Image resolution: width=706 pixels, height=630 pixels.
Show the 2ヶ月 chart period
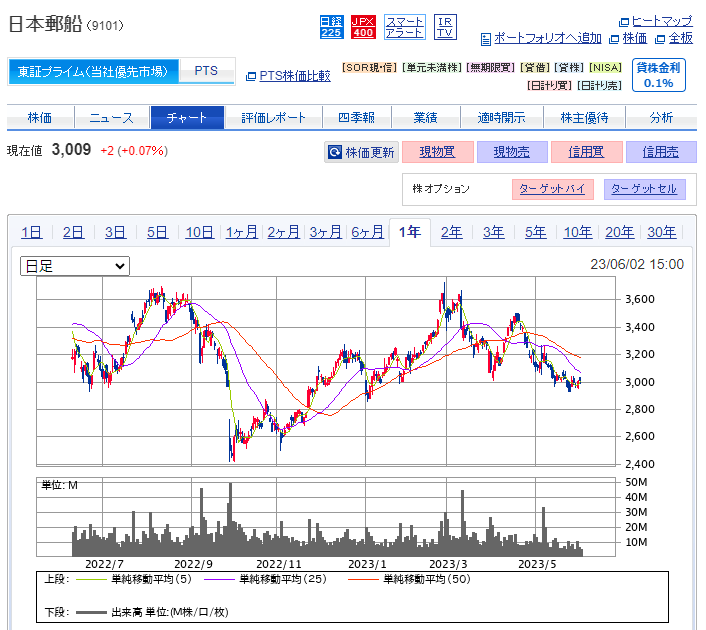point(284,232)
